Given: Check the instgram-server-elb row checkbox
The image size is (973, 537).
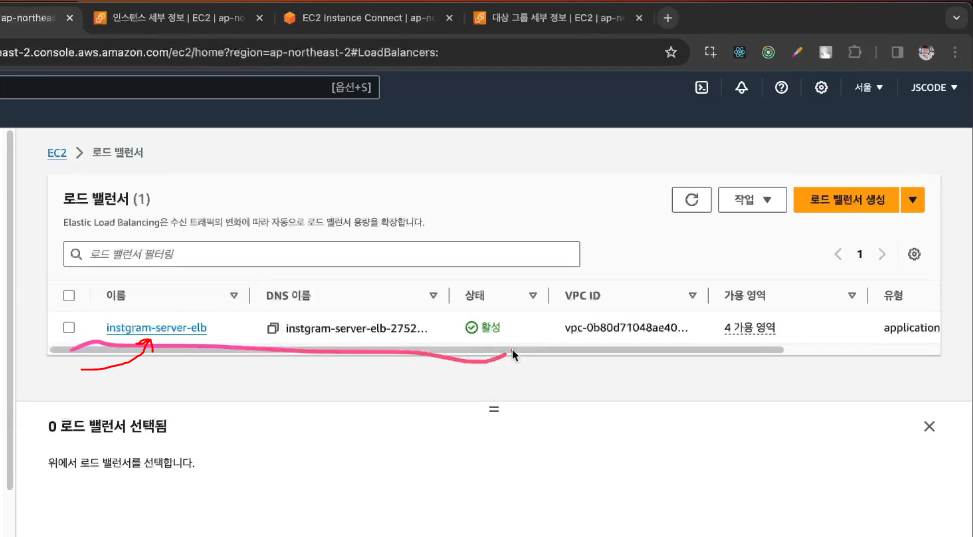Looking at the screenshot, I should pos(69,327).
